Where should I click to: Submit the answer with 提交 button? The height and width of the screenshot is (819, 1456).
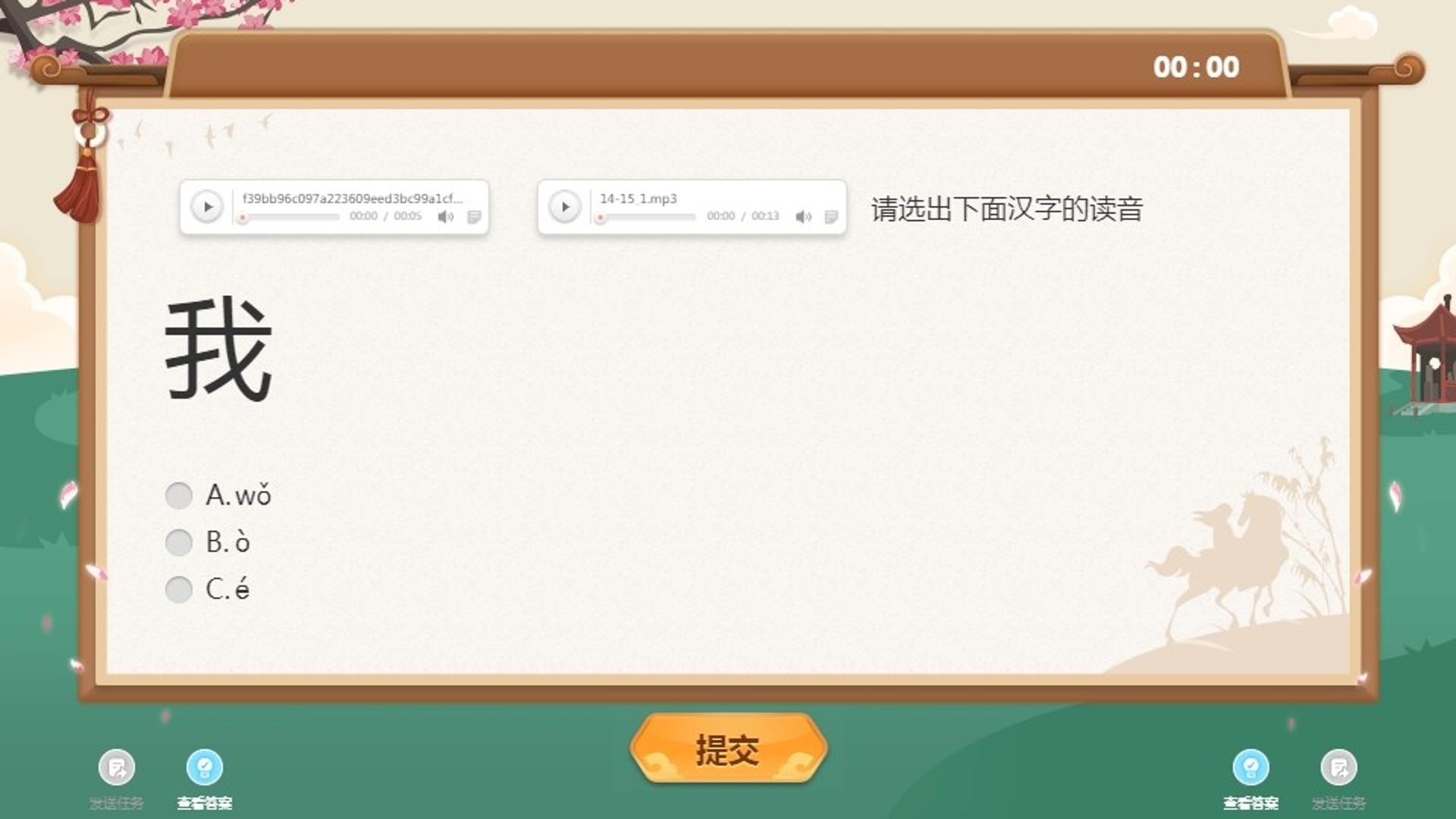[x=728, y=749]
